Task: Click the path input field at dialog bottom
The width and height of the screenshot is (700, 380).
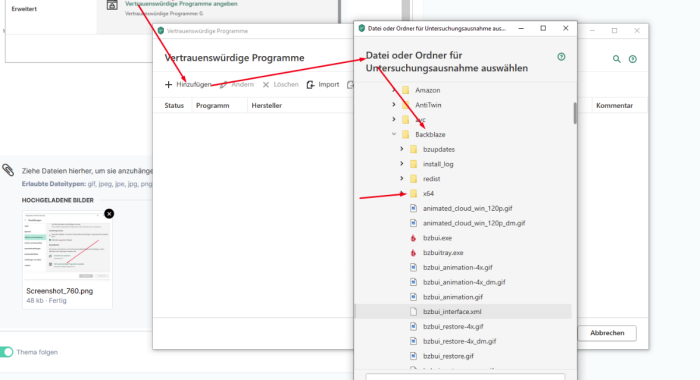Action: tap(465, 377)
